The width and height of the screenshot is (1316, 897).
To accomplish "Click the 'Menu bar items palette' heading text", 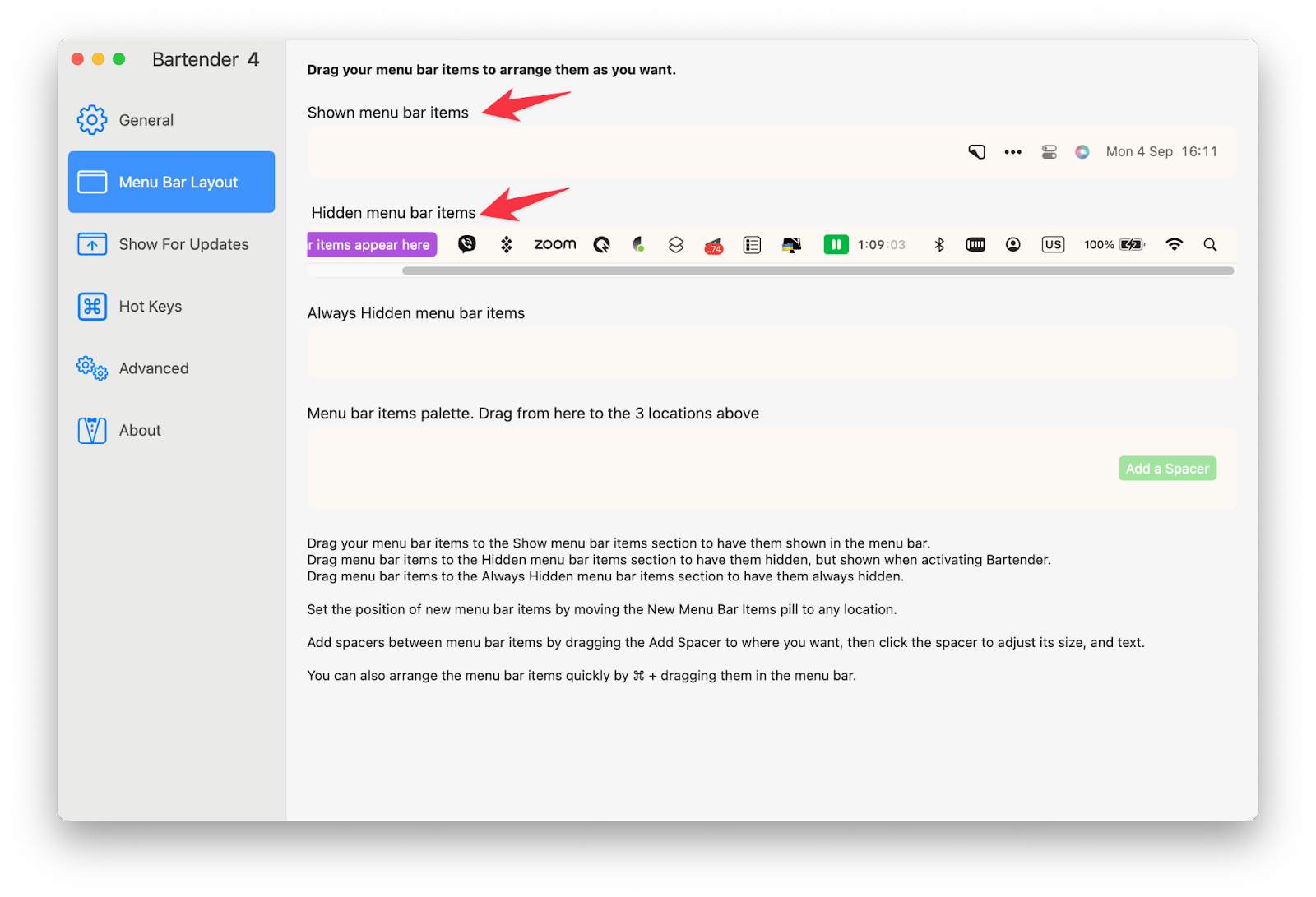I will pyautogui.click(x=533, y=414).
